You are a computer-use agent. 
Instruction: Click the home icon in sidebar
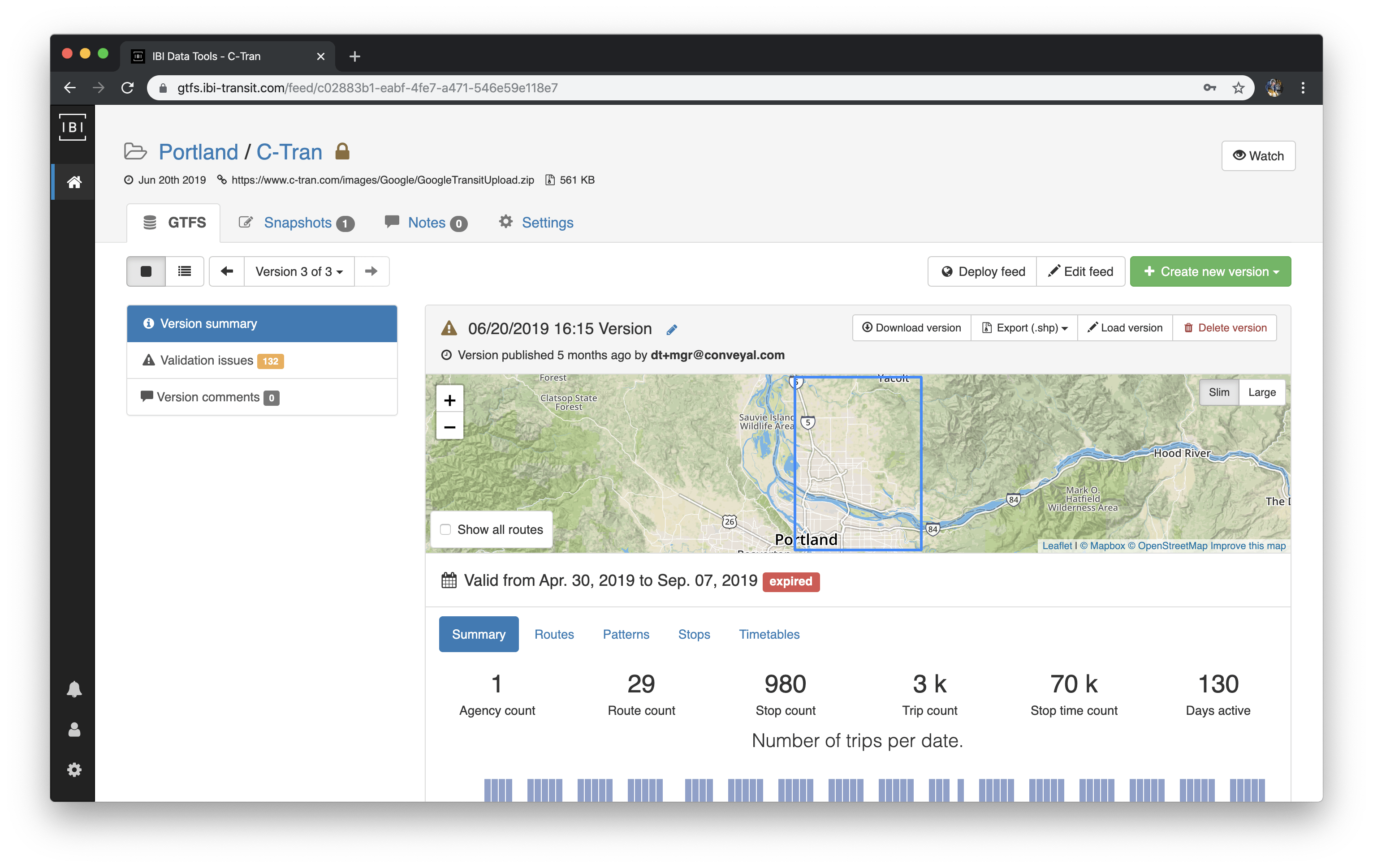(74, 182)
